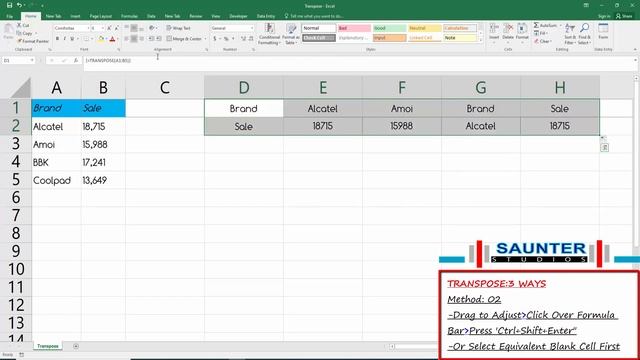The image size is (640, 360).
Task: Open the General number format dropdown
Action: point(252,28)
